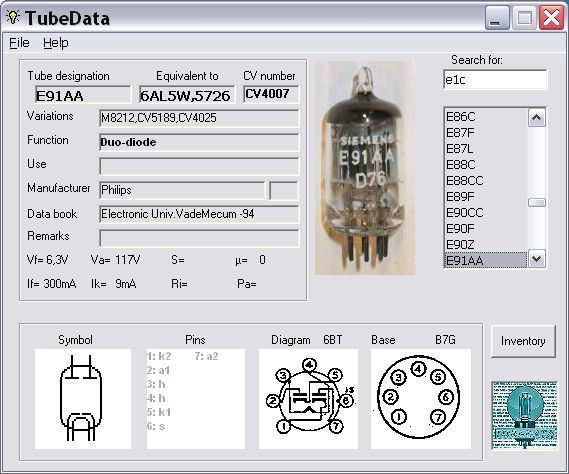Click the TubeData lightbulb title icon
The image size is (569, 474).
point(13,17)
